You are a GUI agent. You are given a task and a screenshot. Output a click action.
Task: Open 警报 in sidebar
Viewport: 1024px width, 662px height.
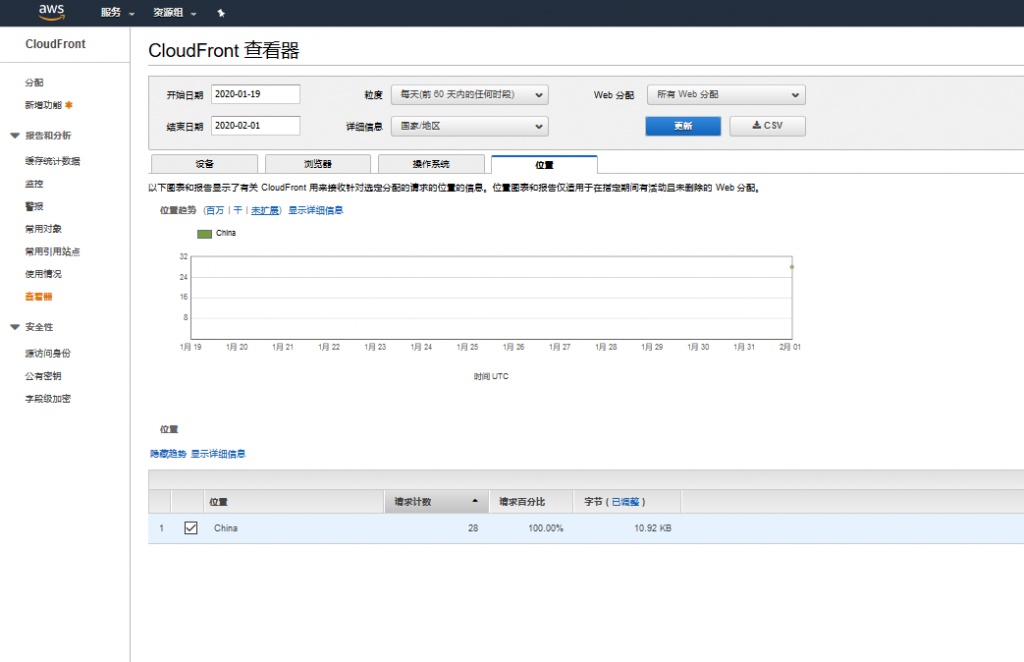[x=34, y=206]
